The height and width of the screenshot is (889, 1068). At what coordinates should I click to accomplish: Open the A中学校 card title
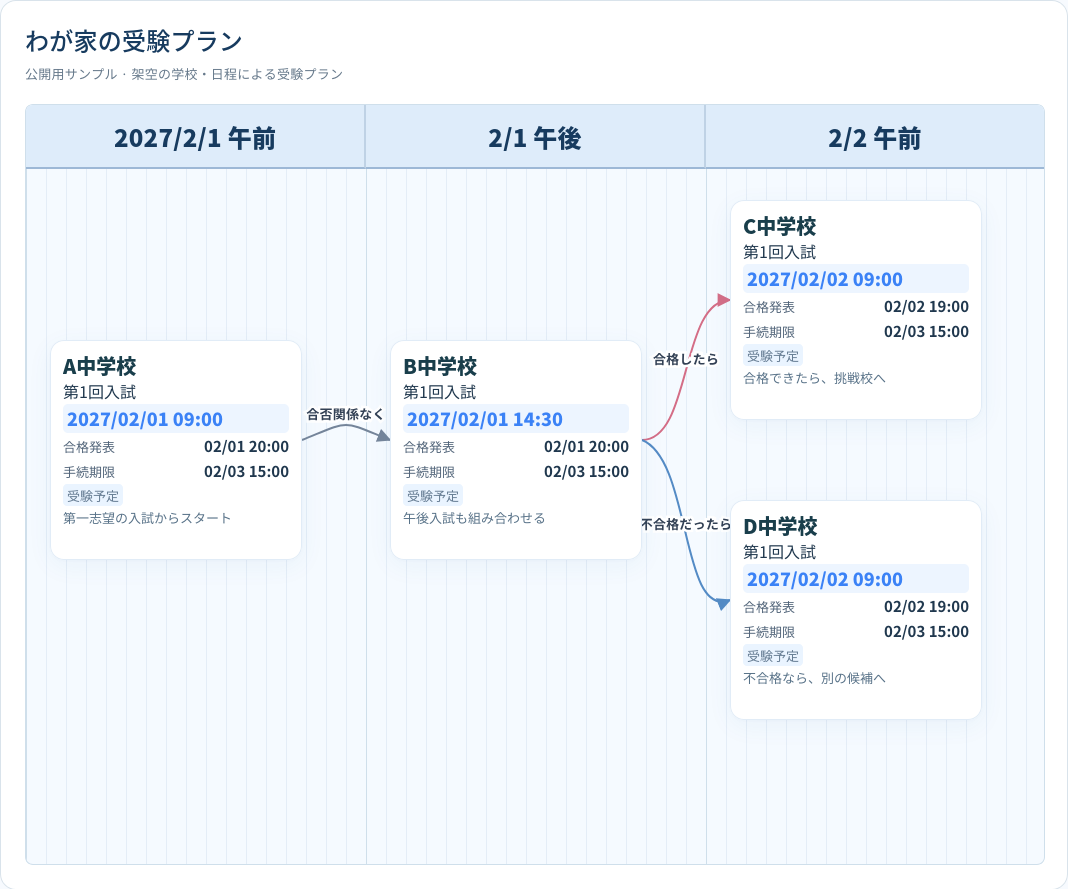pyautogui.click(x=99, y=366)
